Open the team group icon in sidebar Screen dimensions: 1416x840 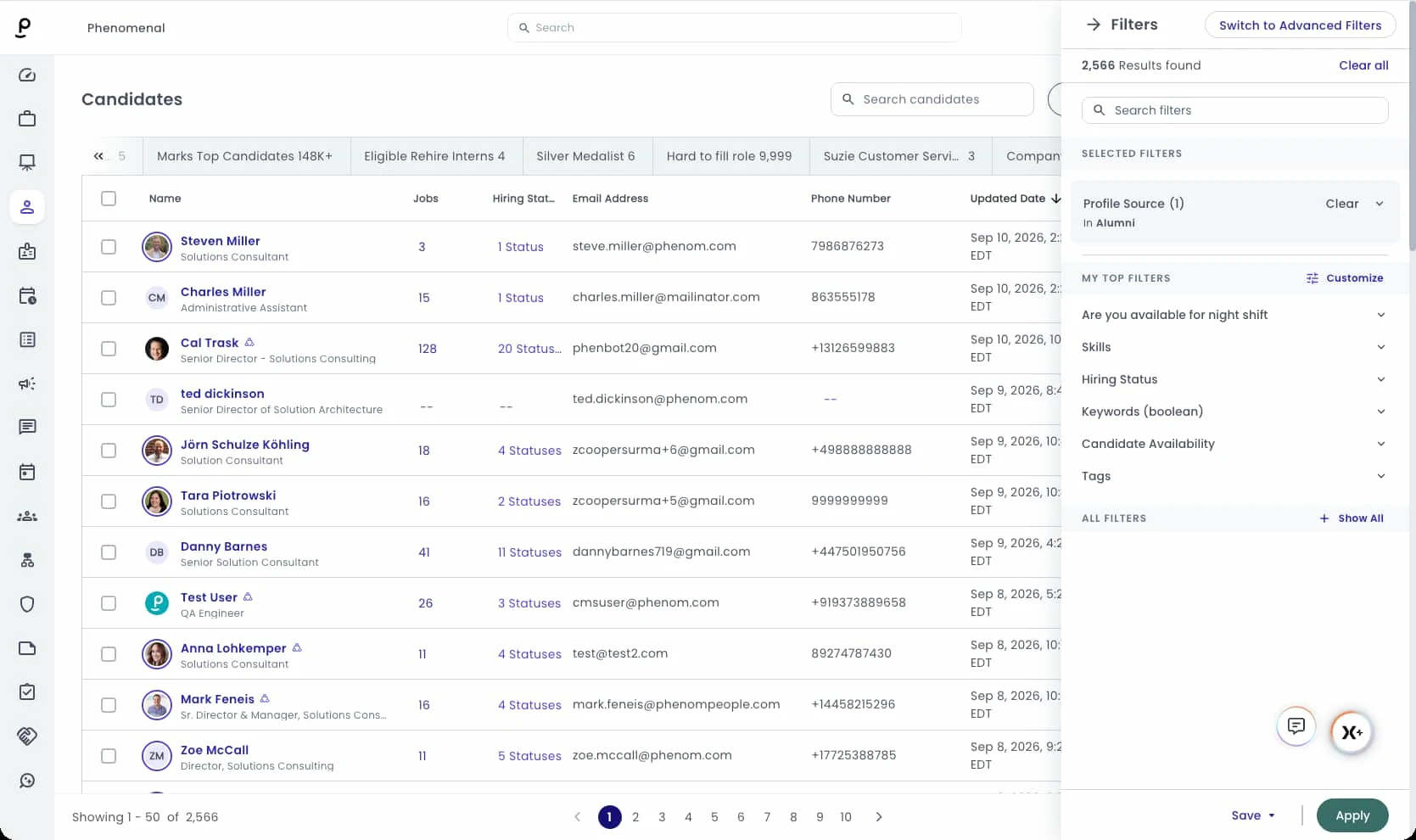click(27, 516)
